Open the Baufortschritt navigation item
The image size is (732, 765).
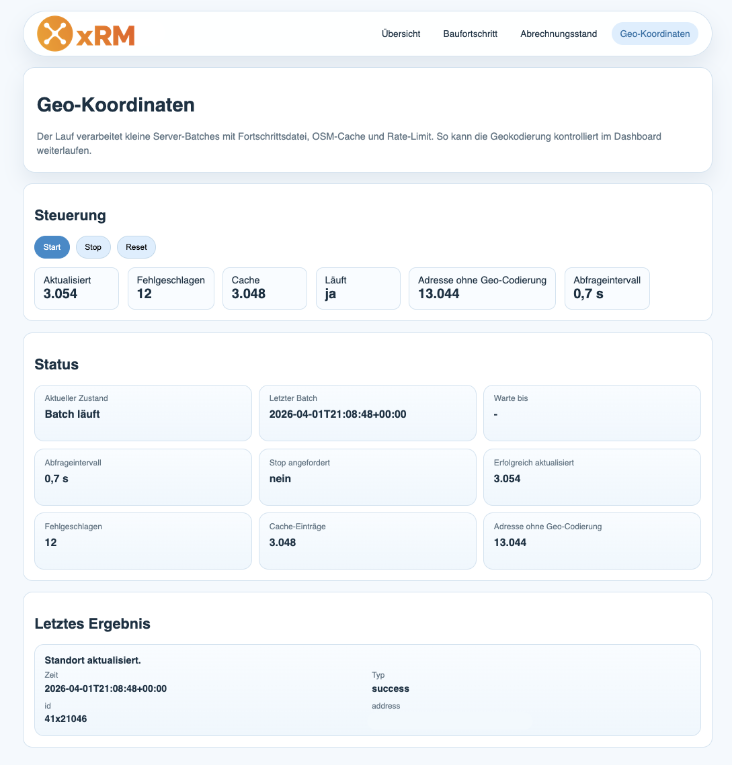(470, 34)
